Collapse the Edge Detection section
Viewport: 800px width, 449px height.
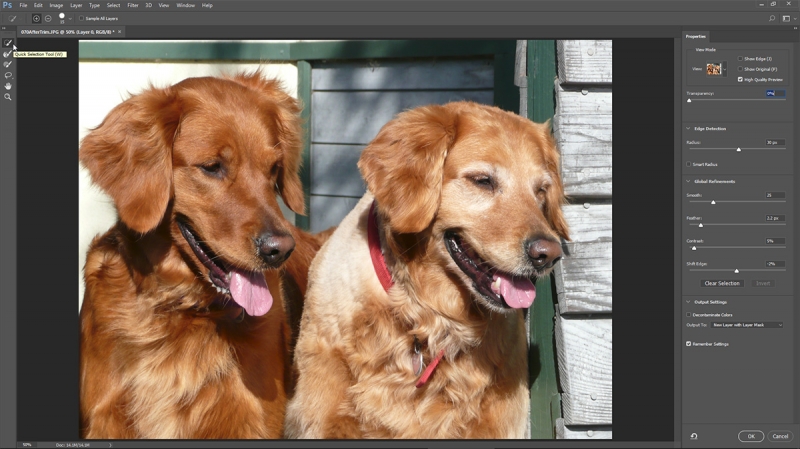point(688,129)
